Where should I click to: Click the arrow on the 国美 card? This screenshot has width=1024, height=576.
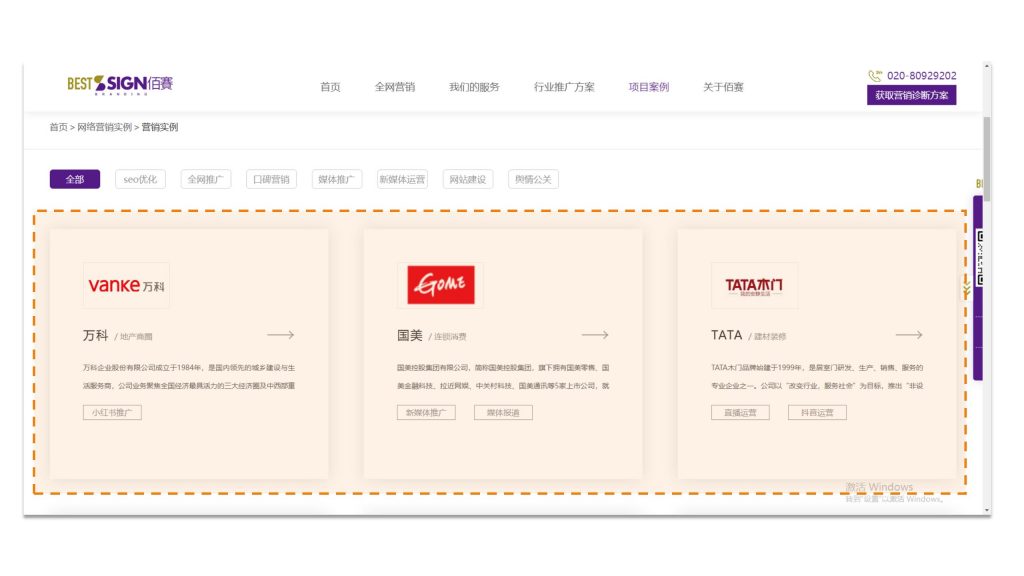[595, 335]
